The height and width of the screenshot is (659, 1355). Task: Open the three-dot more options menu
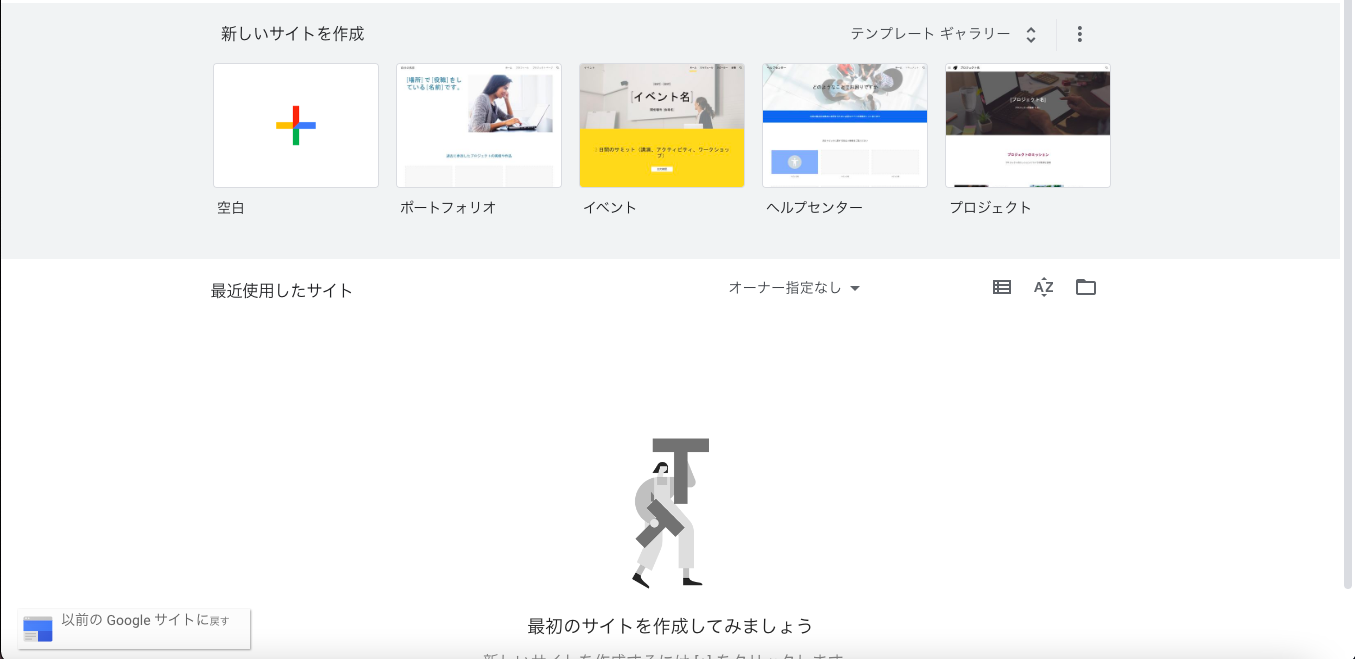(x=1079, y=34)
